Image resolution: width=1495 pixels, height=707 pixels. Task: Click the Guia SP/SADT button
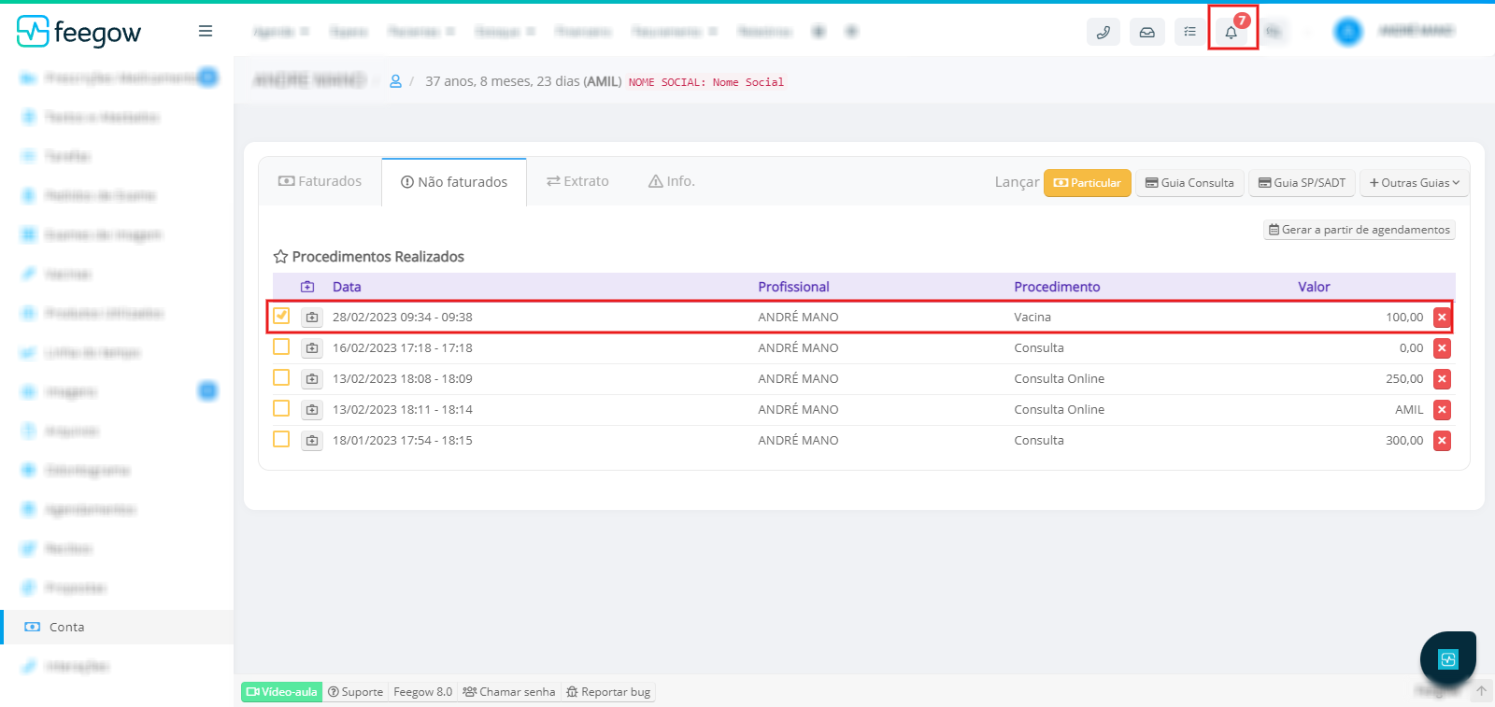pos(1302,183)
